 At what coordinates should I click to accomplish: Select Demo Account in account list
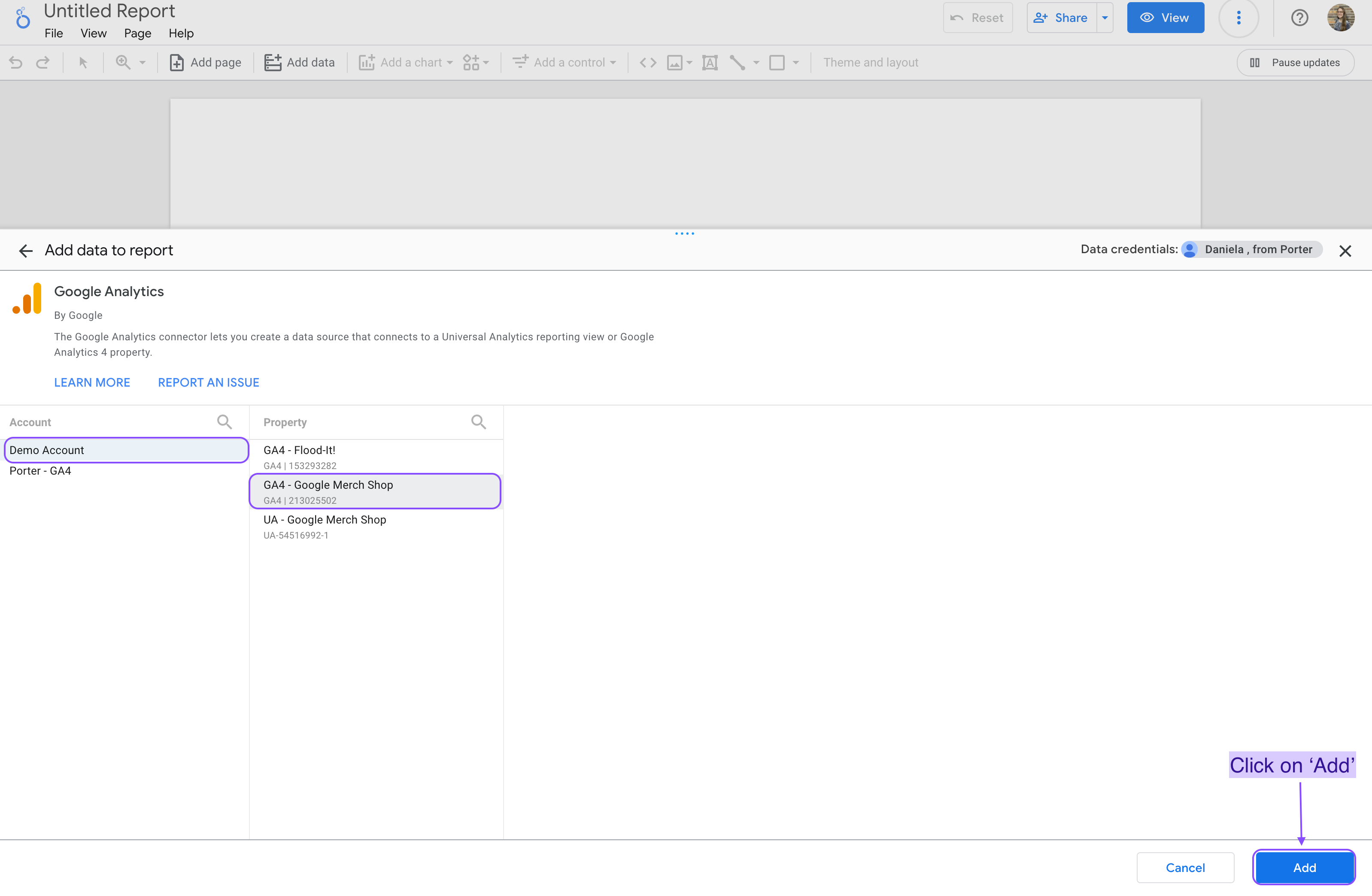(125, 449)
